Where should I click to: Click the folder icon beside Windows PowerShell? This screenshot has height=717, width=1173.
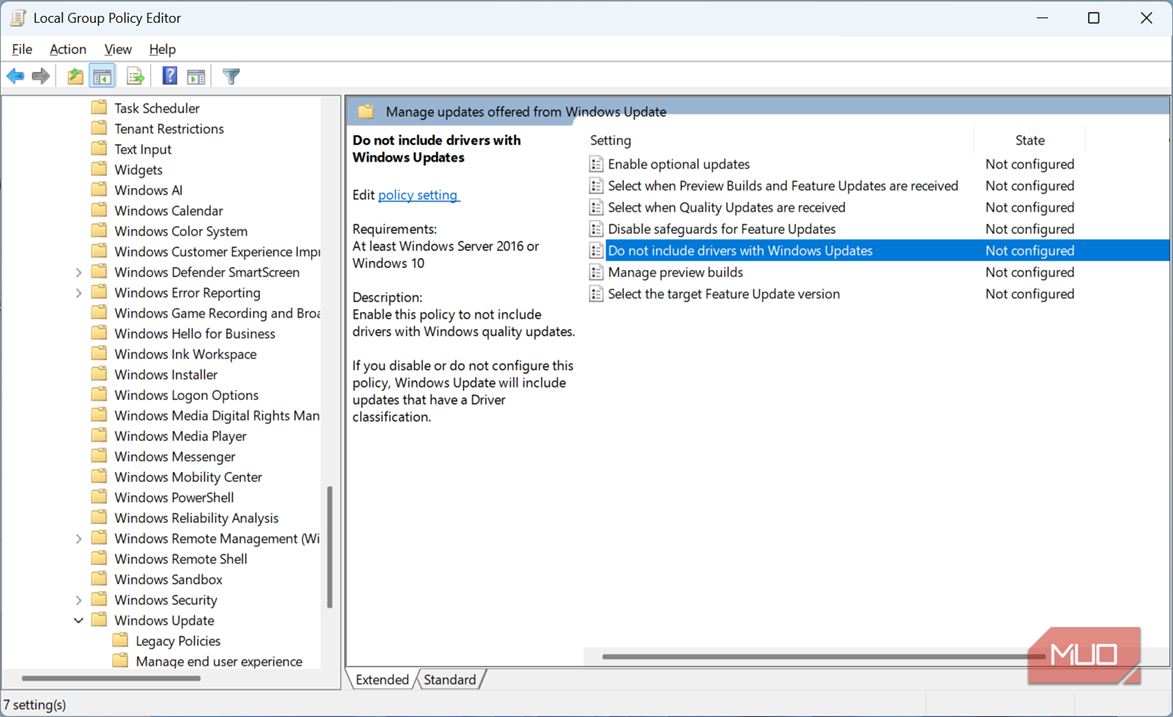click(99, 497)
